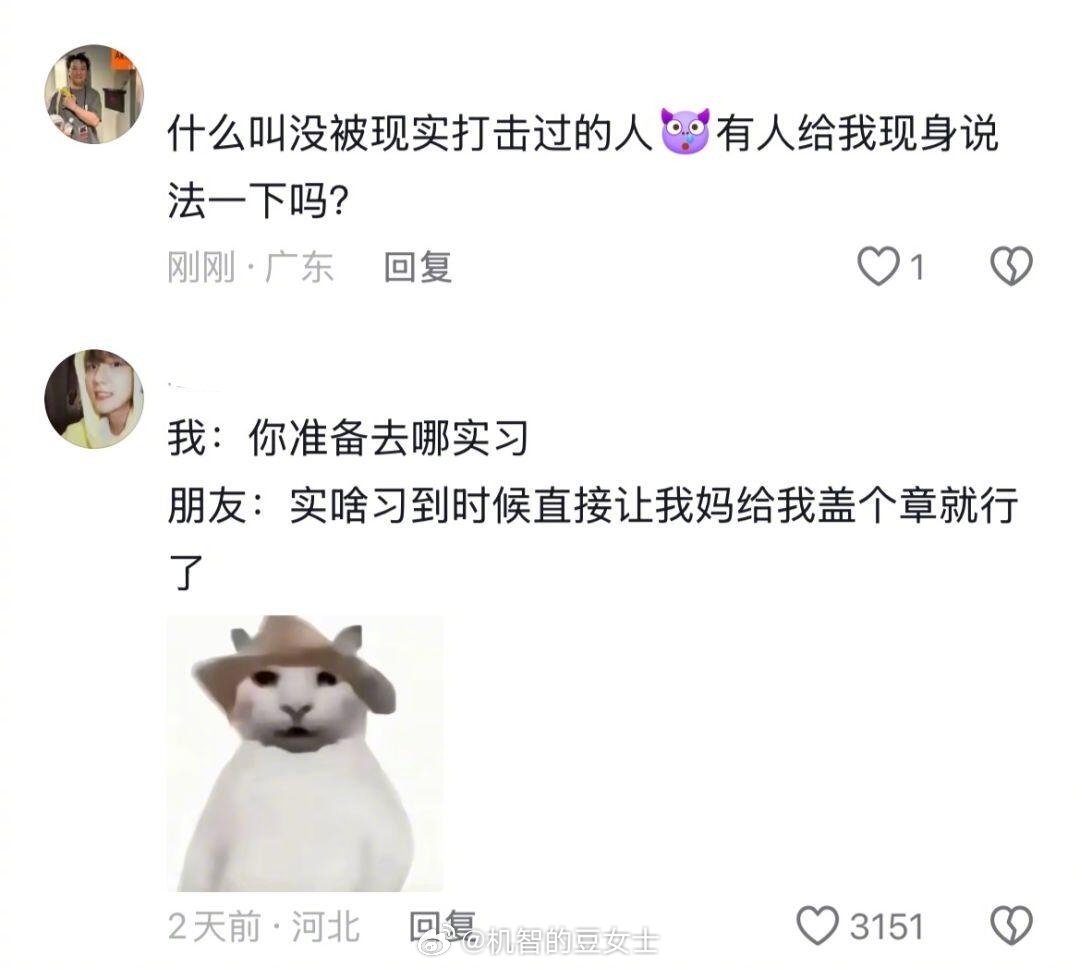
Task: Like the comment posted from 广东
Action: tap(878, 267)
